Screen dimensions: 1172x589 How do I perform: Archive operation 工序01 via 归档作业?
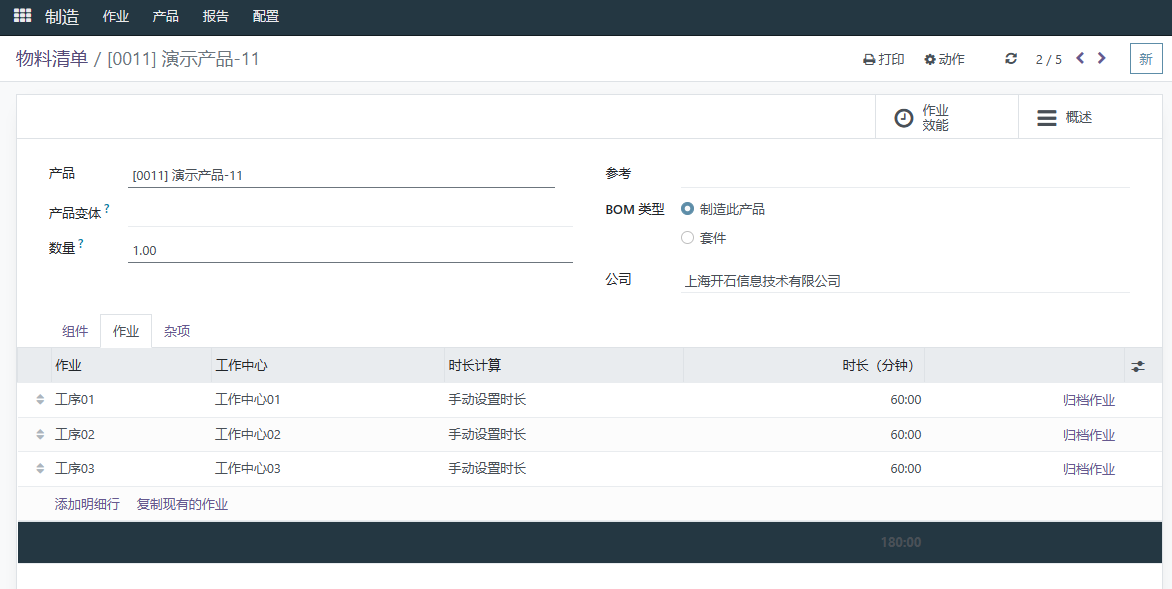1088,401
